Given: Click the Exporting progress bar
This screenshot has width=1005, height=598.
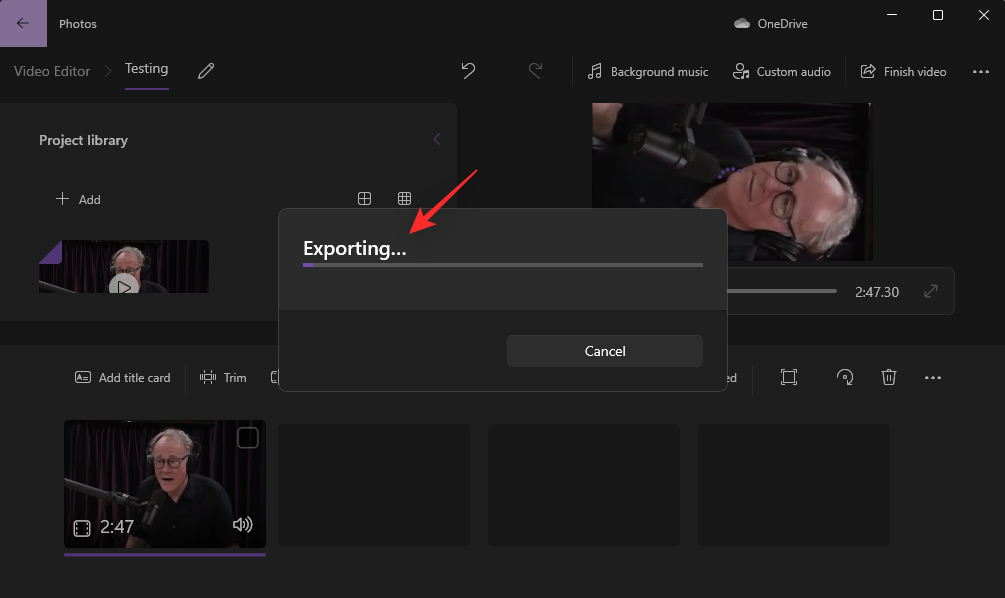Looking at the screenshot, I should 502,265.
